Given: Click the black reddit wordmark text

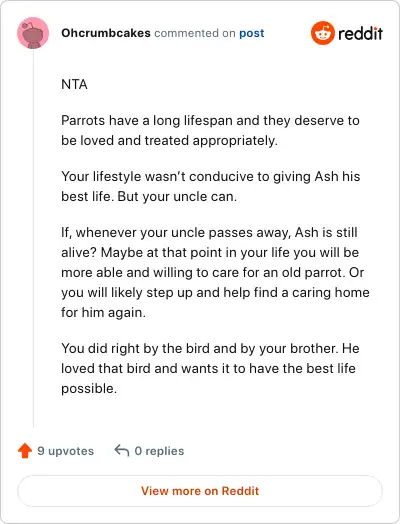Looking at the screenshot, I should click(360, 33).
